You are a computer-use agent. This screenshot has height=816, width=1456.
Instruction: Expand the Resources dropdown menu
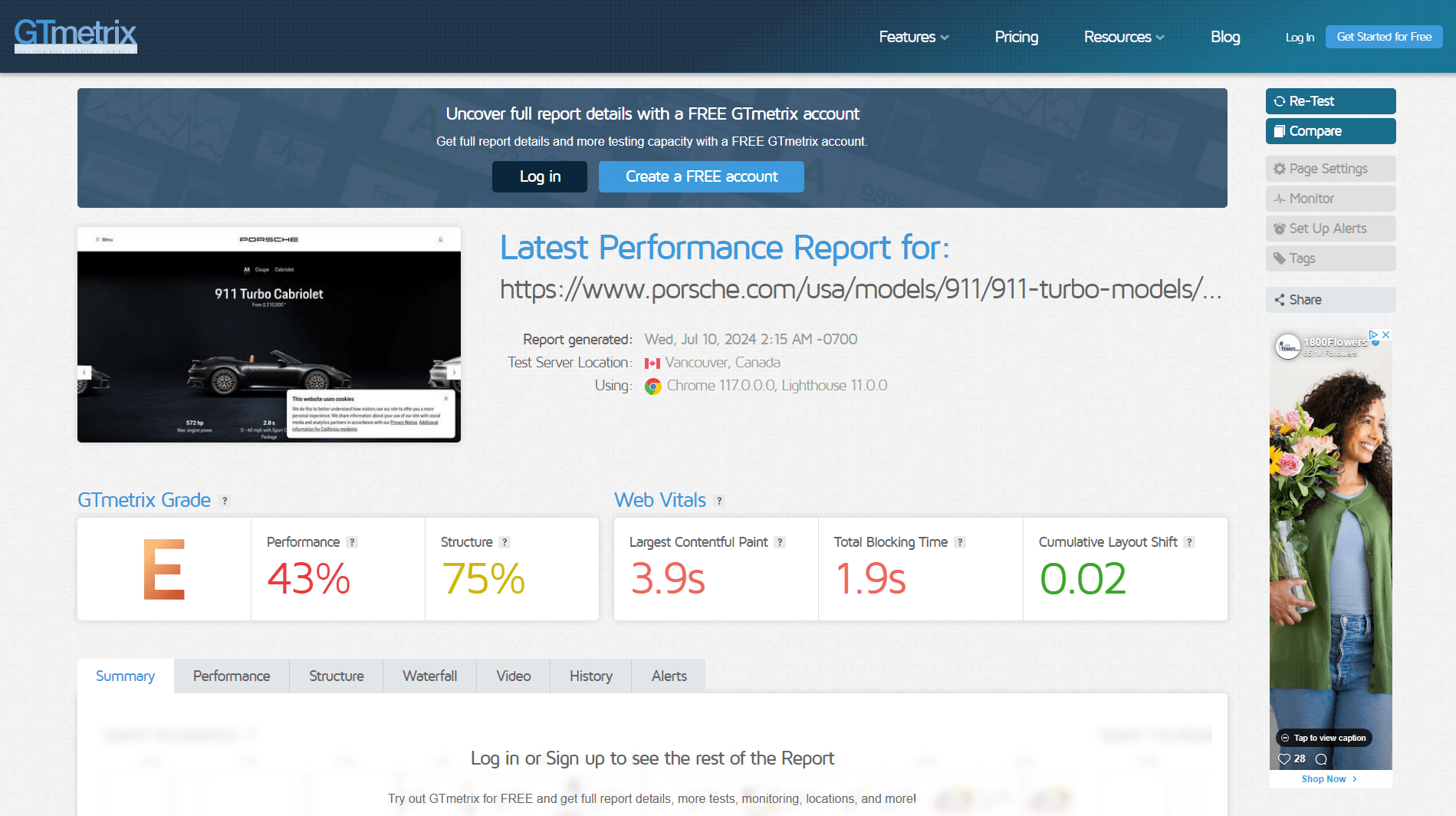point(1123,37)
